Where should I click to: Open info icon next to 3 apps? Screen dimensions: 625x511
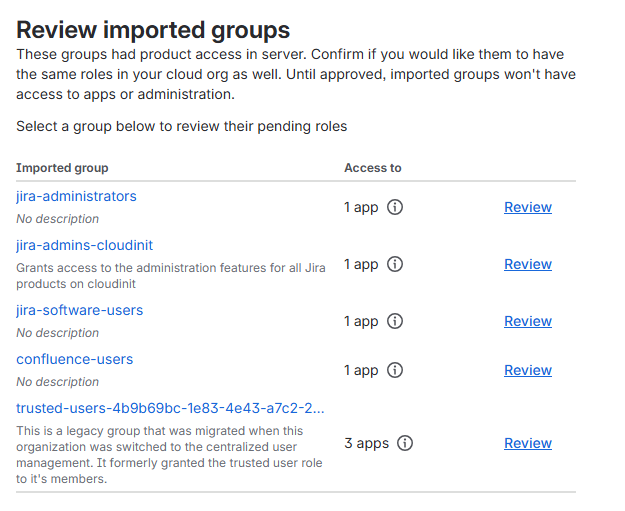[x=405, y=443]
